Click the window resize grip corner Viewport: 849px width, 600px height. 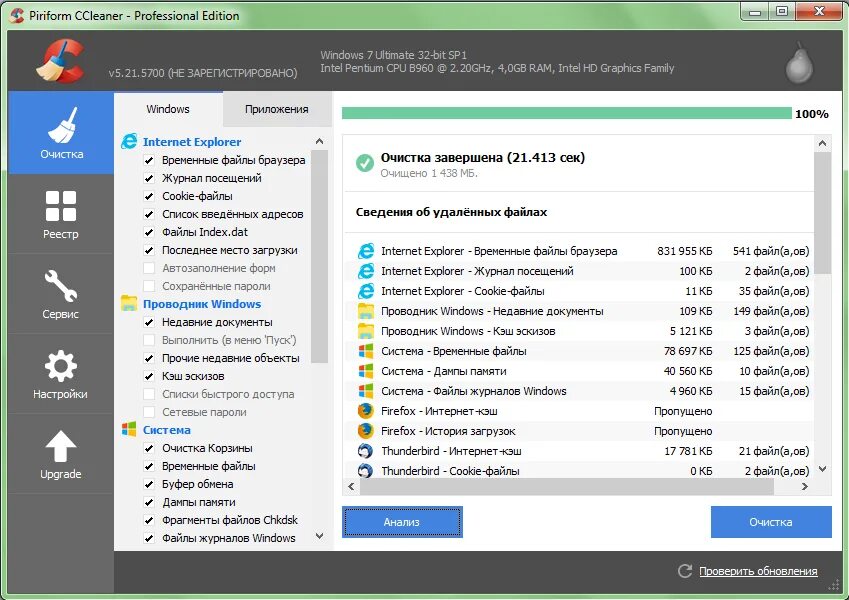[833, 585]
